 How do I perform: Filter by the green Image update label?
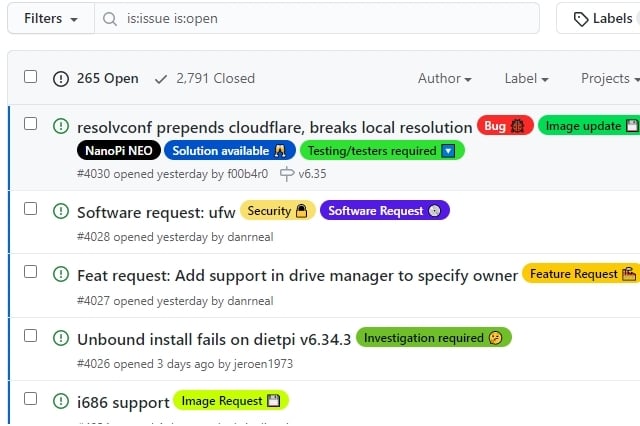tap(589, 126)
